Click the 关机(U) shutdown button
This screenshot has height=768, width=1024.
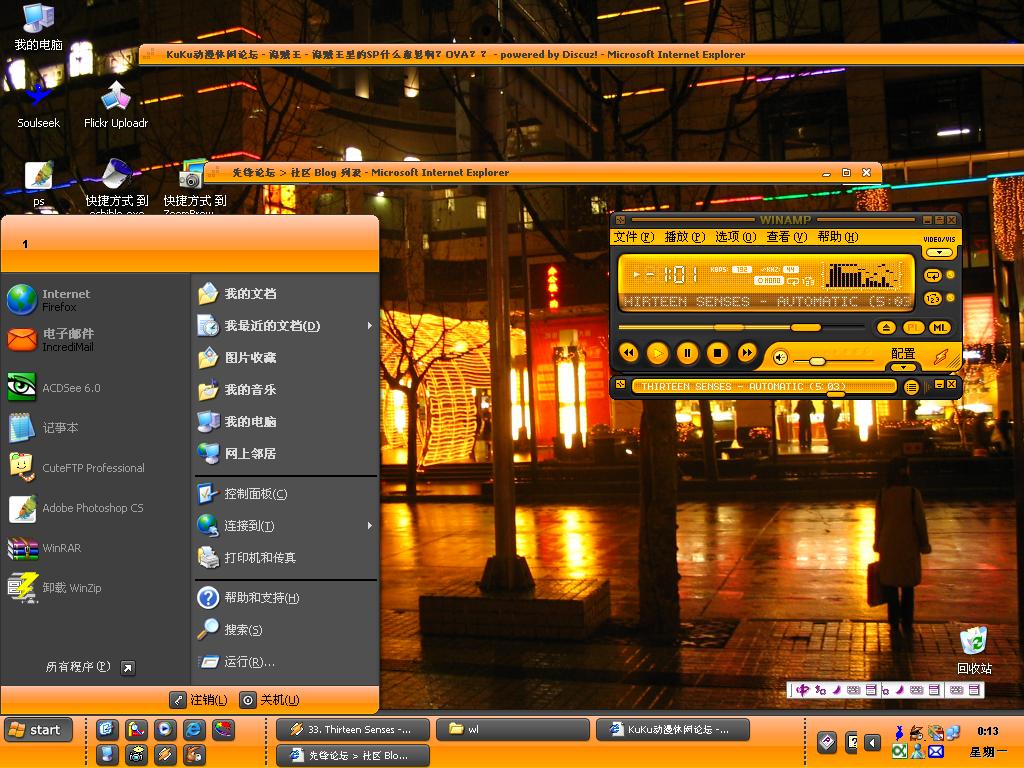click(270, 700)
